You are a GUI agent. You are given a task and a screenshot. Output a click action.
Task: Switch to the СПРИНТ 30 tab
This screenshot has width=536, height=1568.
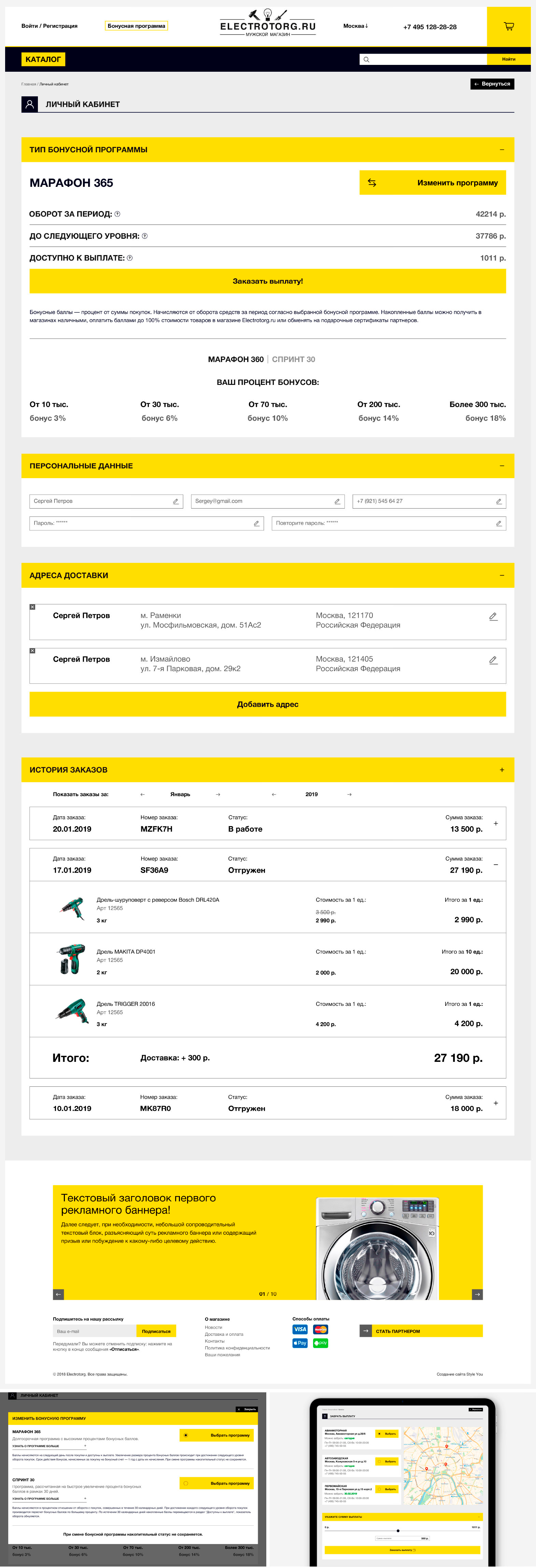pyautogui.click(x=293, y=359)
